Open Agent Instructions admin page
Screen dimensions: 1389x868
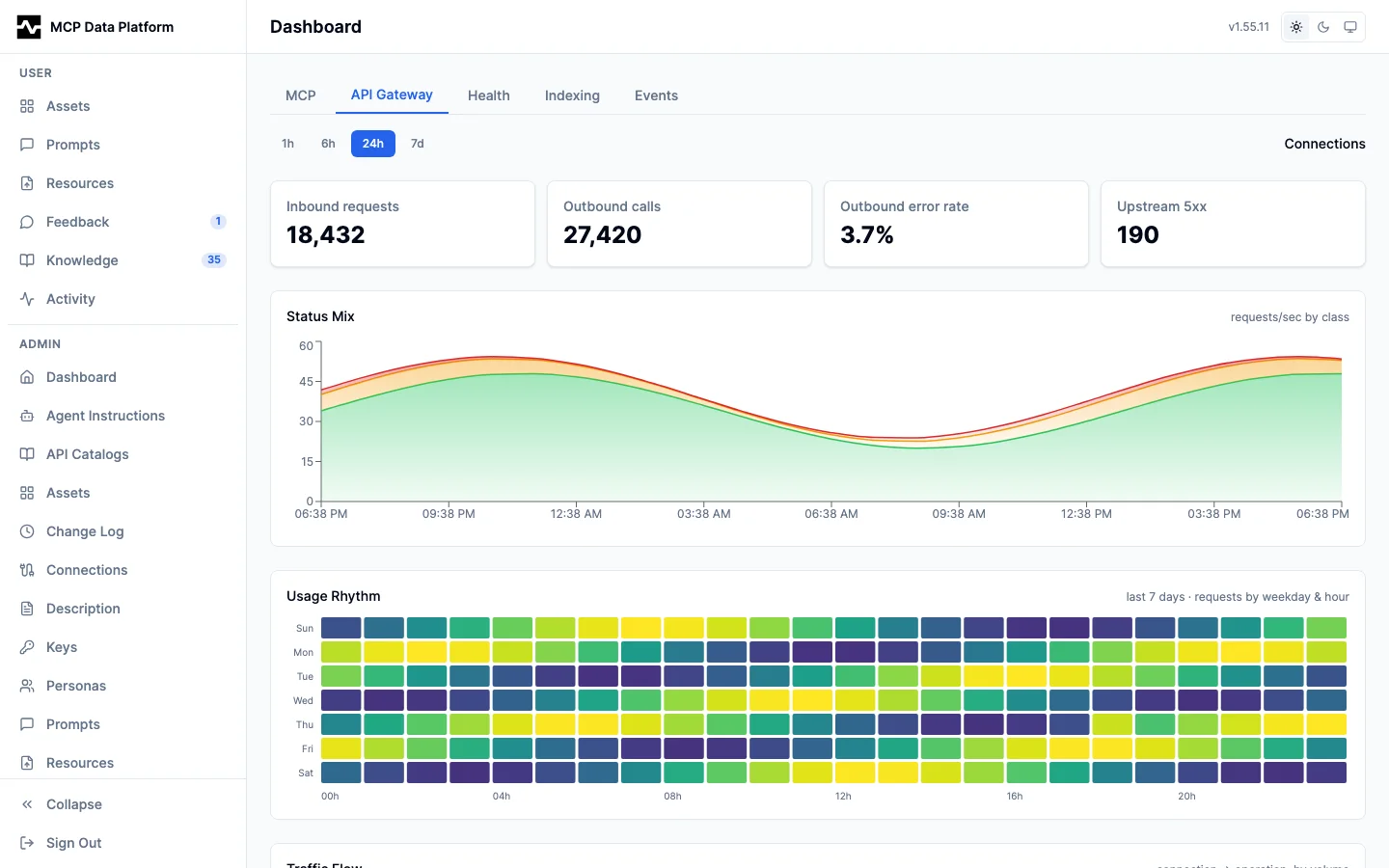click(x=123, y=416)
